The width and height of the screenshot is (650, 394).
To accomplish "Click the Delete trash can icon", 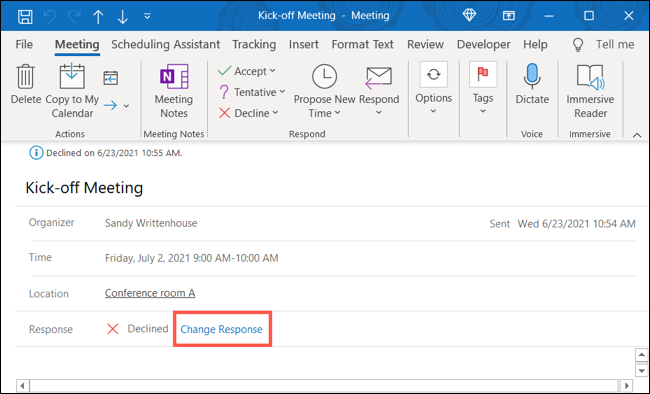I will 26,76.
